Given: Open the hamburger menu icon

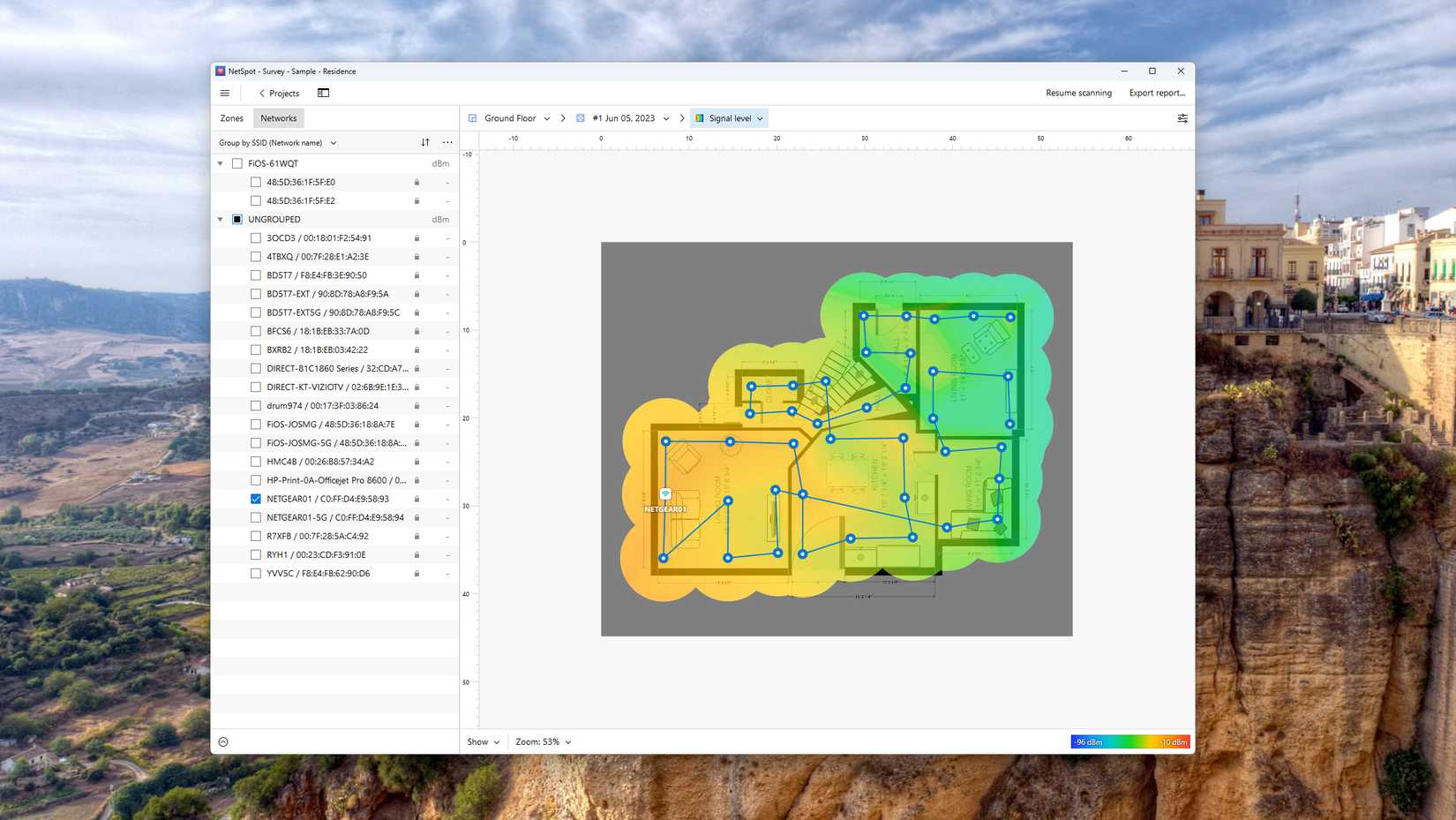Looking at the screenshot, I should pos(225,94).
